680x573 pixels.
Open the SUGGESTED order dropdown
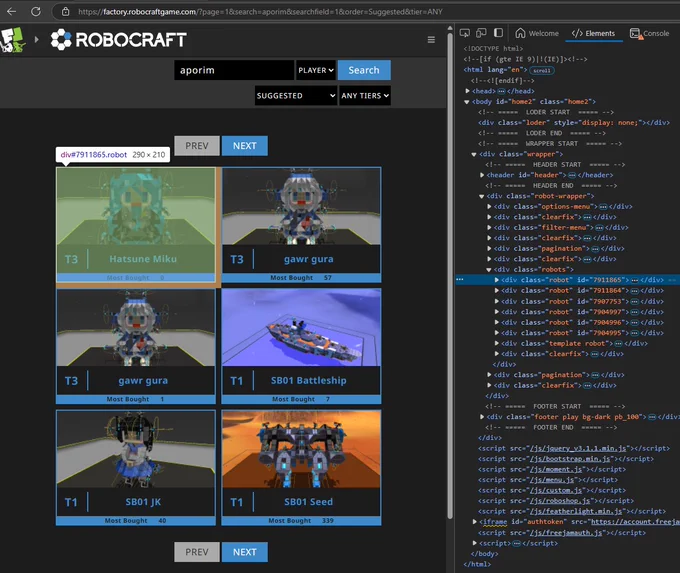tap(296, 95)
